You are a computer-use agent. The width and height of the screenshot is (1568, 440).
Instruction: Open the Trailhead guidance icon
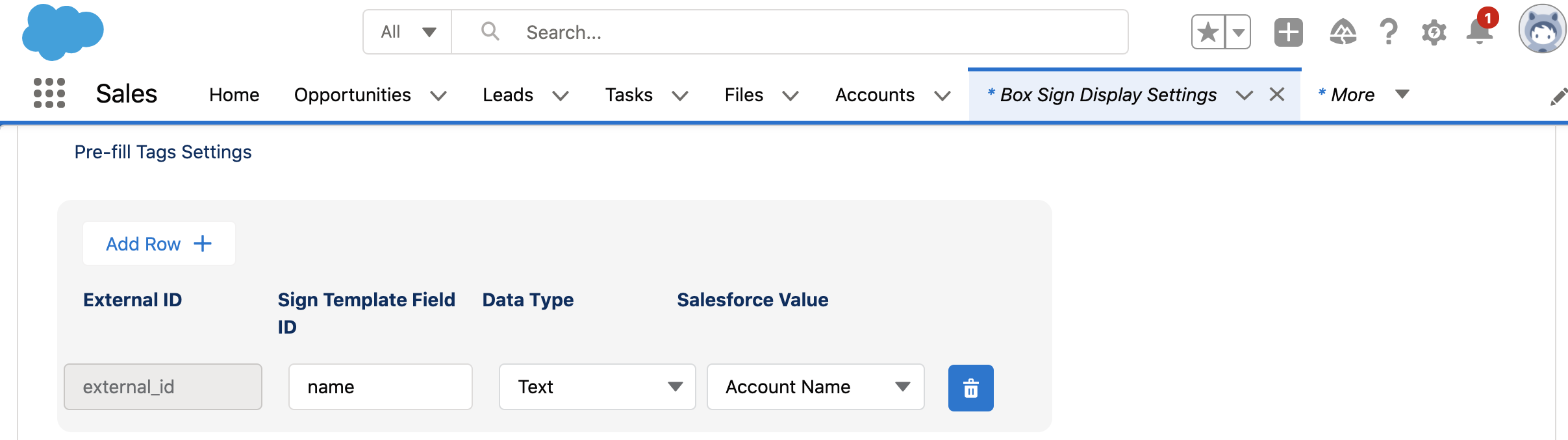pos(1343,32)
